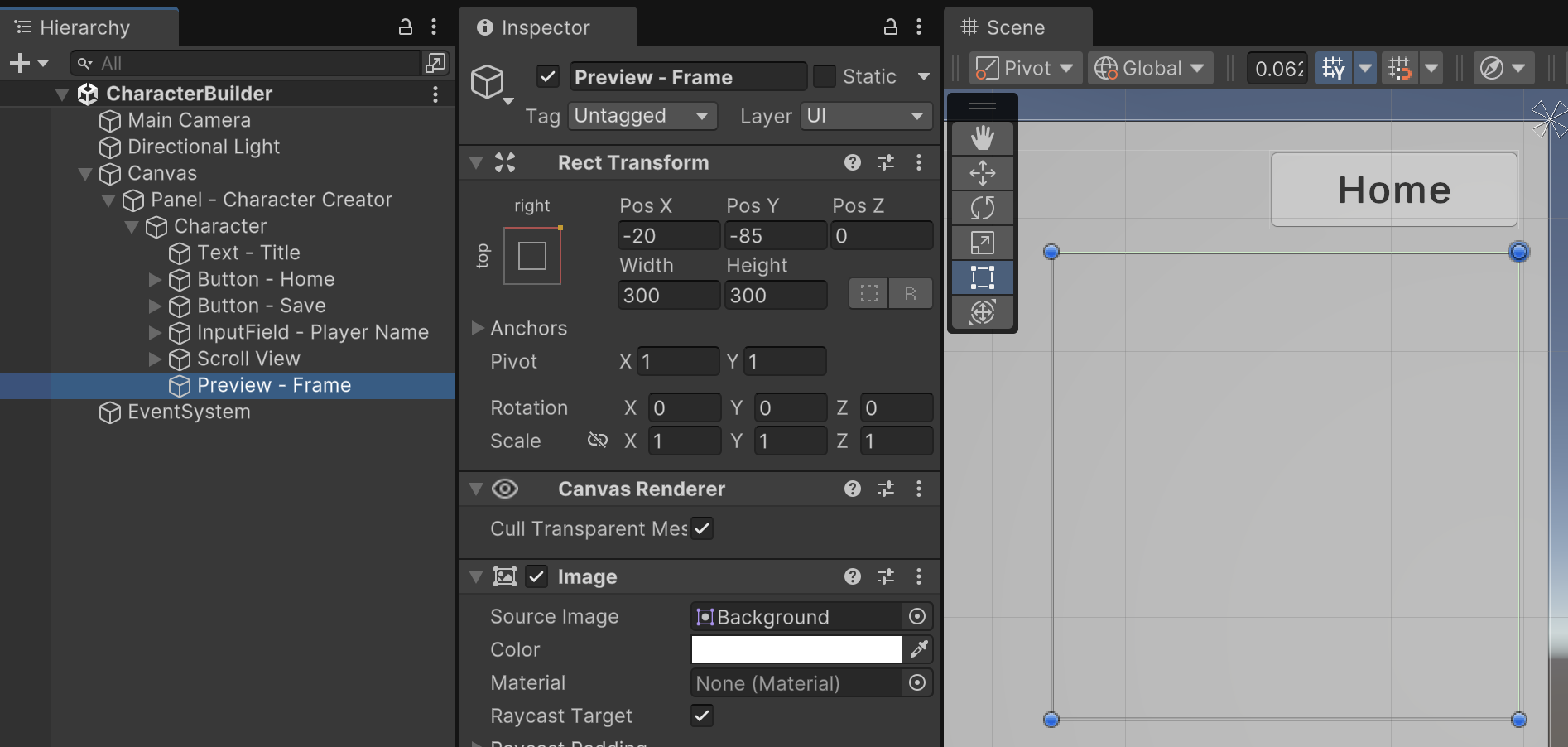Select the Move tool
The image size is (1568, 747).
pyautogui.click(x=982, y=172)
